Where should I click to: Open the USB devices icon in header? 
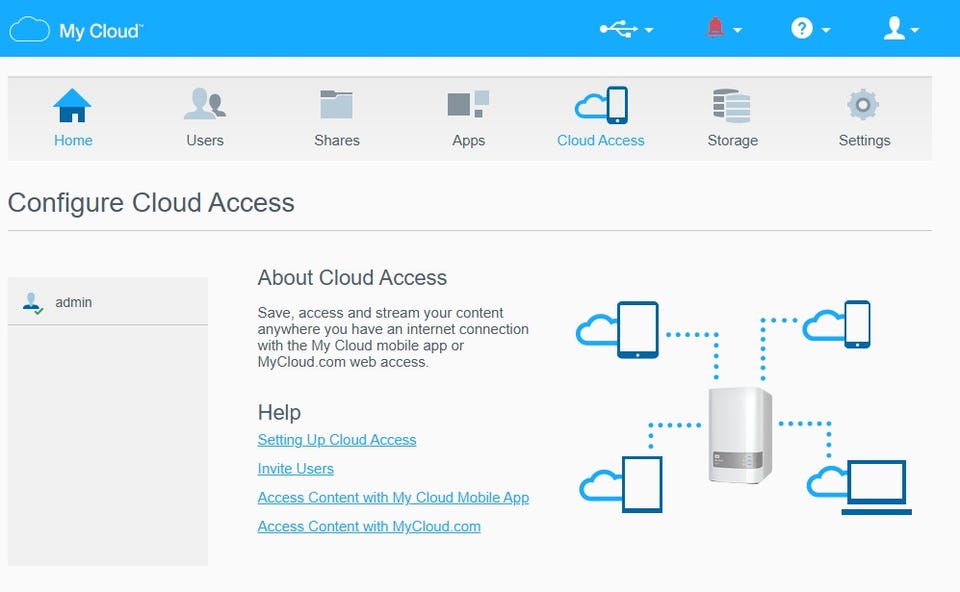pyautogui.click(x=618, y=29)
